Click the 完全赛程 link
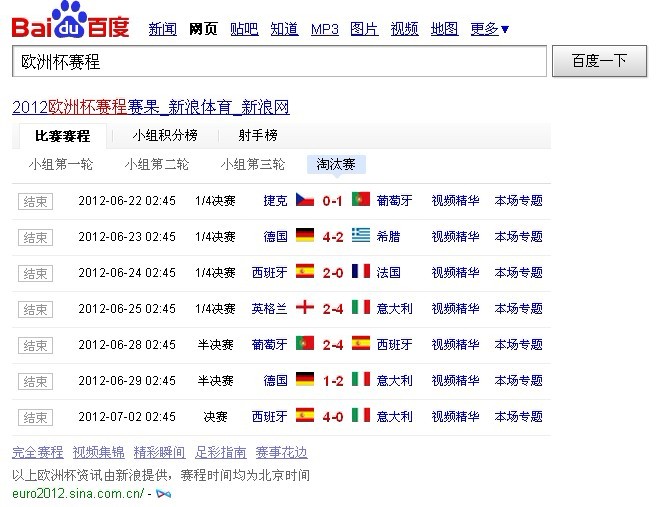 (x=37, y=452)
